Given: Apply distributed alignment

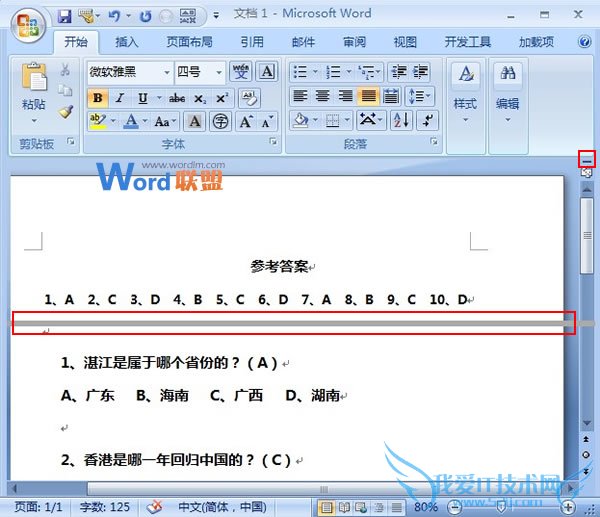Looking at the screenshot, I should coord(391,96).
